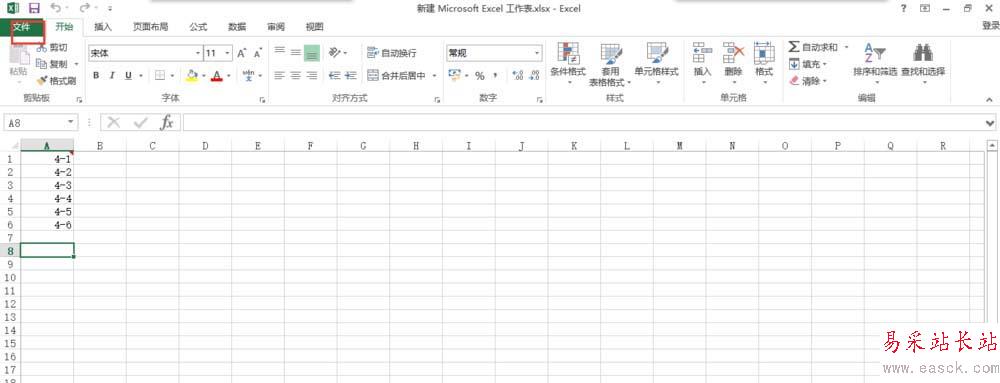Click AutoSum (自动求和)

pos(814,47)
